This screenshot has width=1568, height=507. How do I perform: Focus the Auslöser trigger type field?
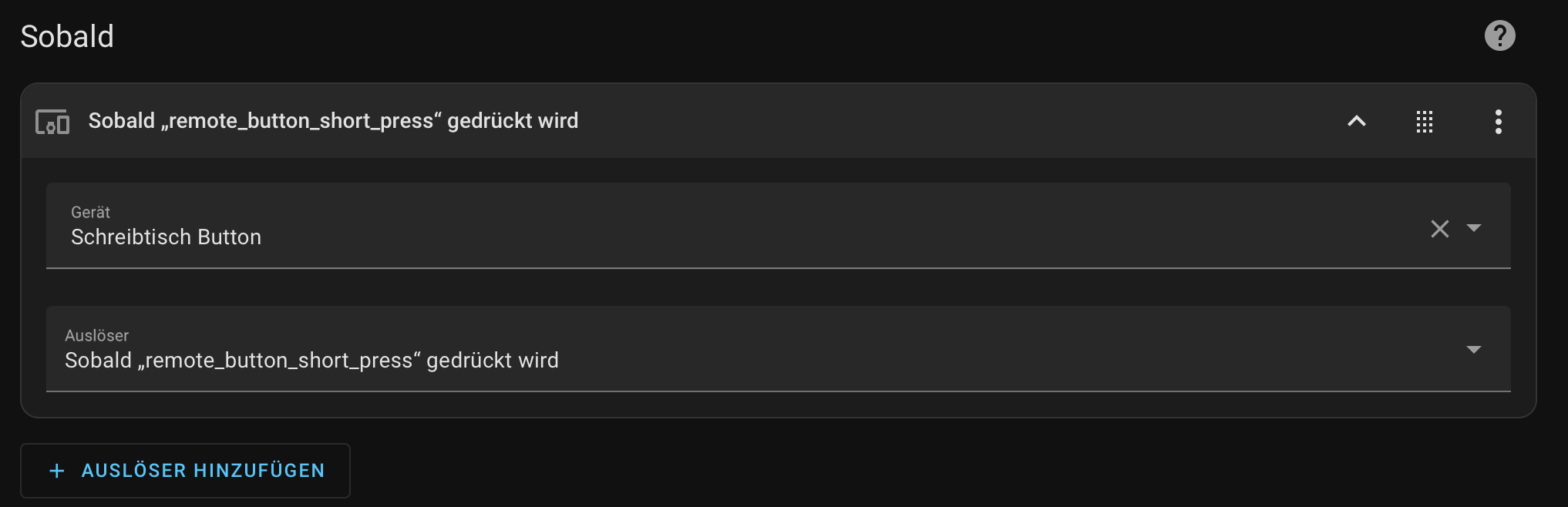(x=778, y=349)
